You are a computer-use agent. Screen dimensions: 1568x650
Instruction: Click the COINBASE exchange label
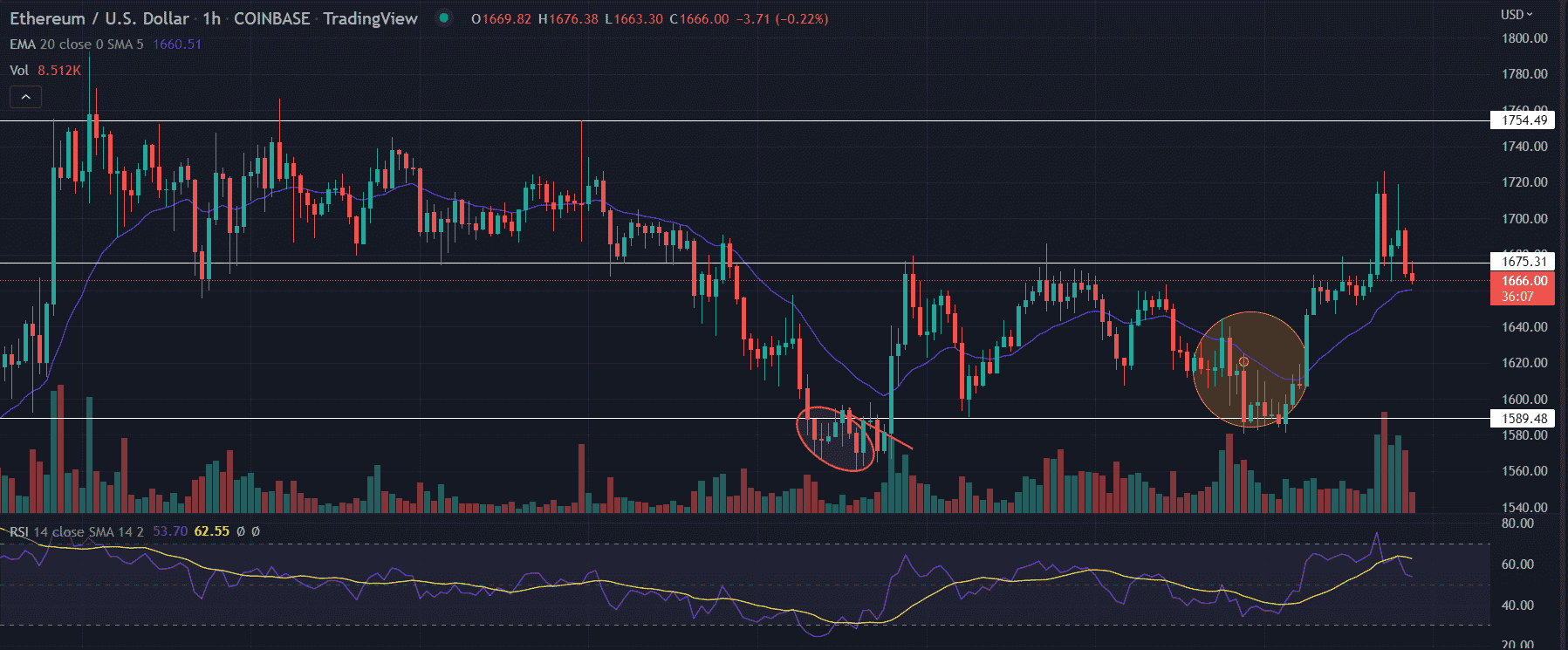coord(271,18)
